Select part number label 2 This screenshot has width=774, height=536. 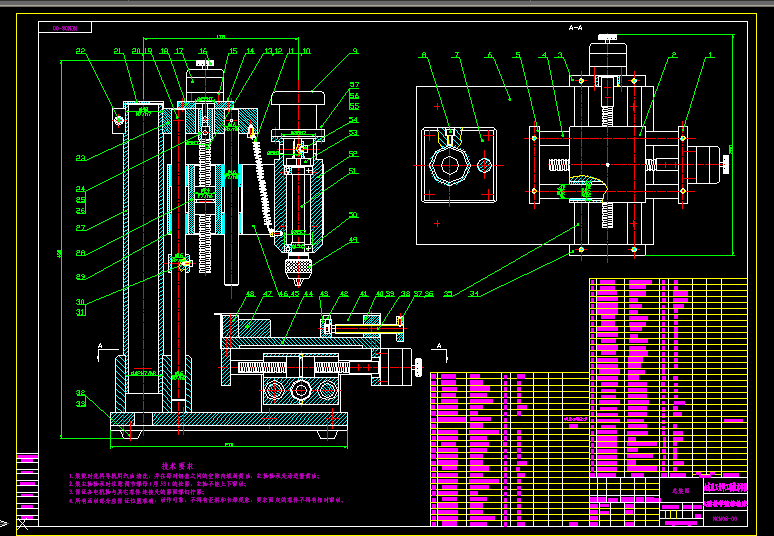click(674, 55)
